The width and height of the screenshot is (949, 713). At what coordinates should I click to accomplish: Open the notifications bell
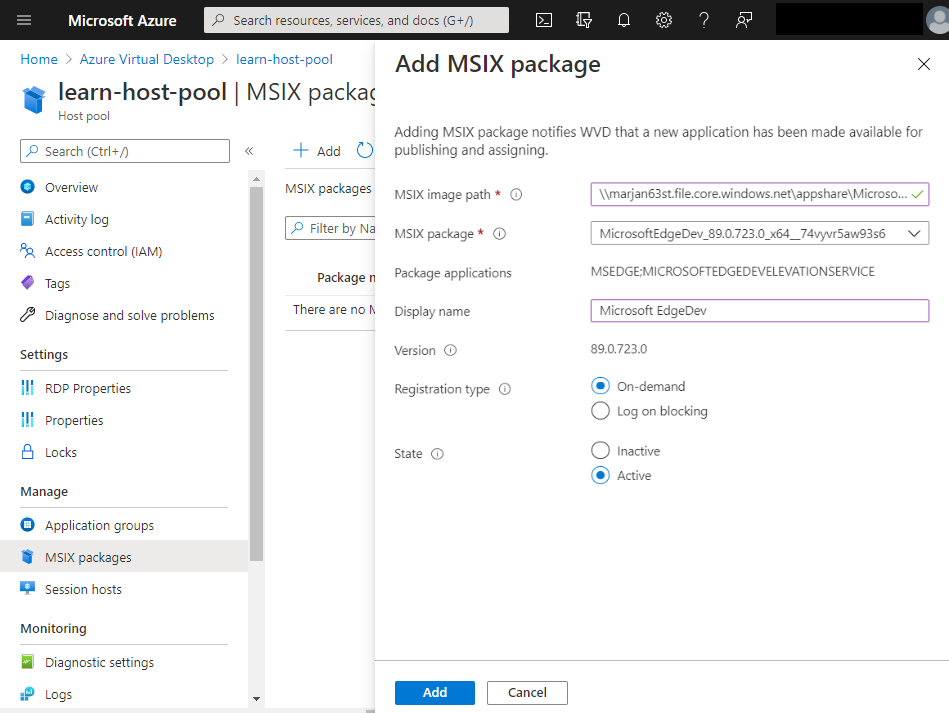[x=623, y=20]
